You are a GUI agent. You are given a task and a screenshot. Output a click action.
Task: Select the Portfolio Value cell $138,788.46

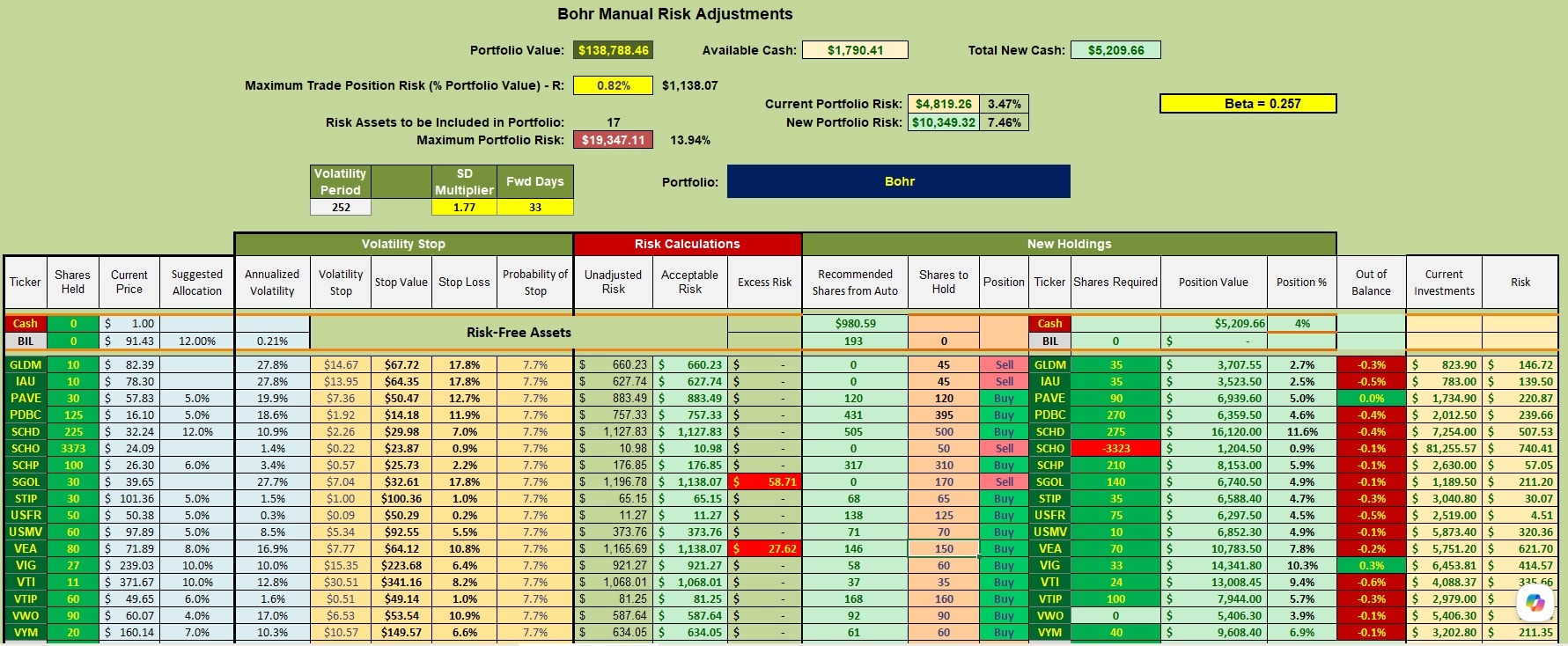pos(614,50)
